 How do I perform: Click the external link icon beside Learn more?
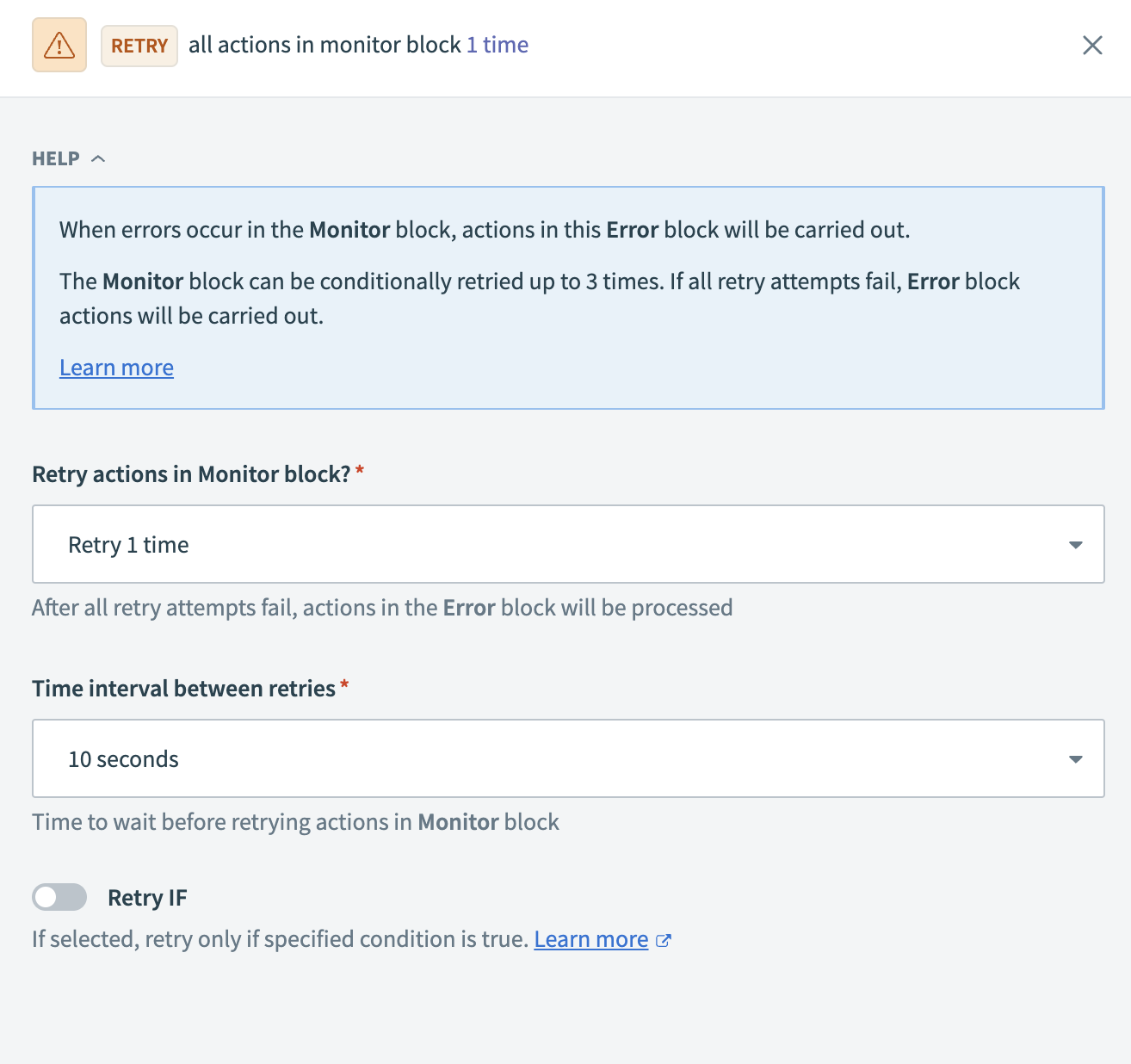pyautogui.click(x=663, y=940)
